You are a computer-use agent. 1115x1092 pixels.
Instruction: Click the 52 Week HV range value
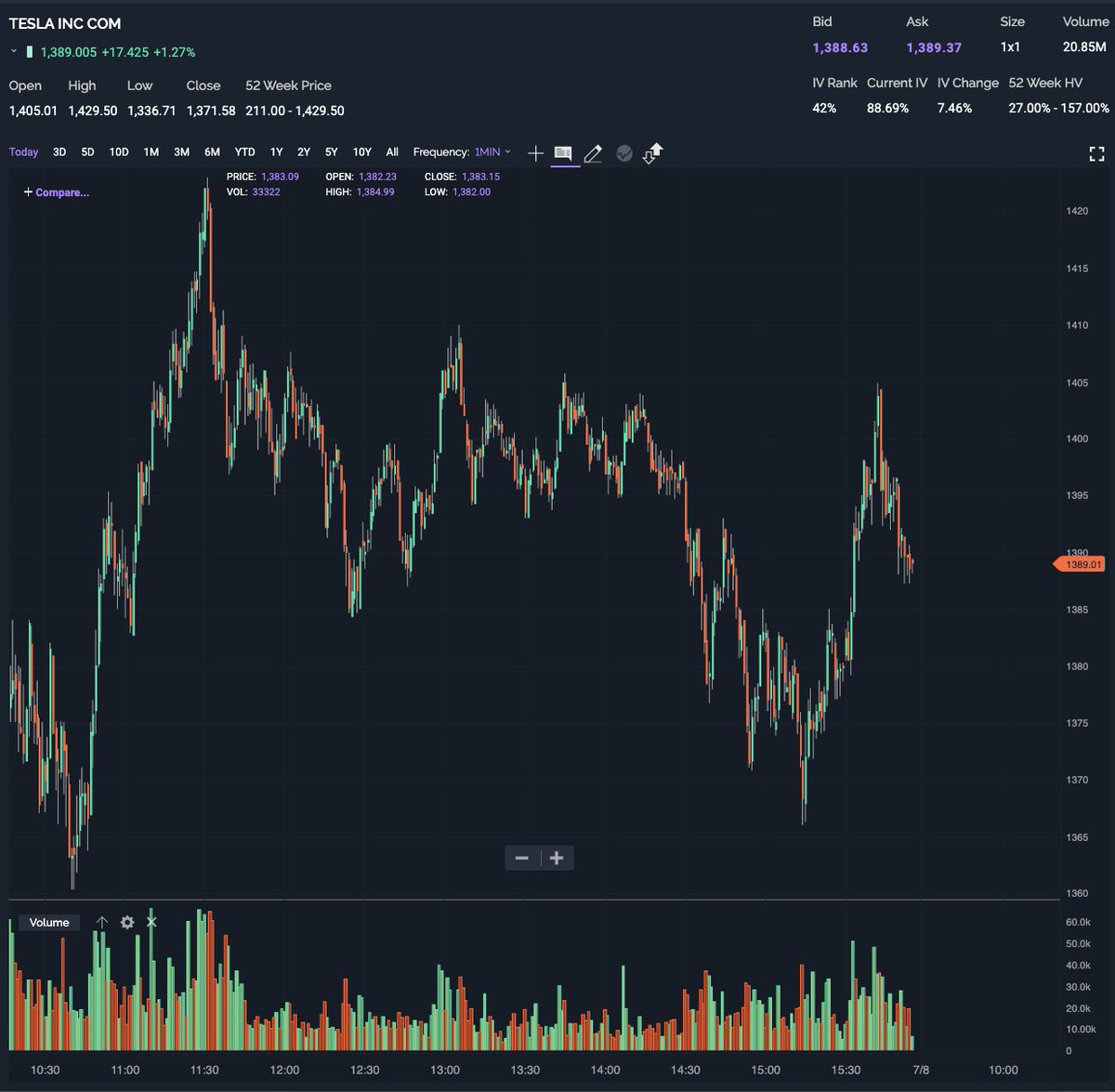point(1059,108)
